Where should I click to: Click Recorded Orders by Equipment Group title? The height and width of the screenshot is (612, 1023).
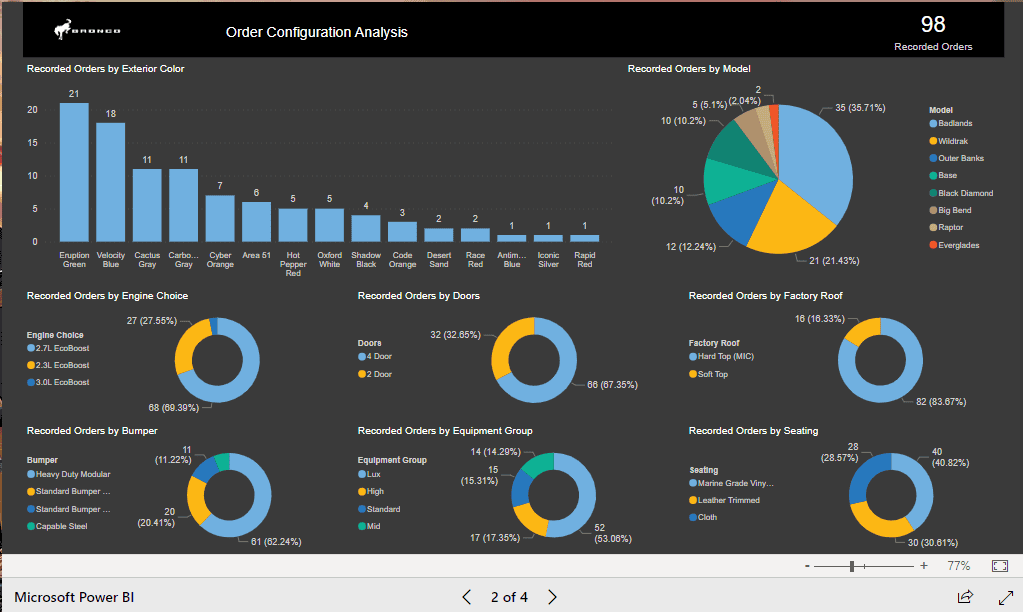pos(445,431)
